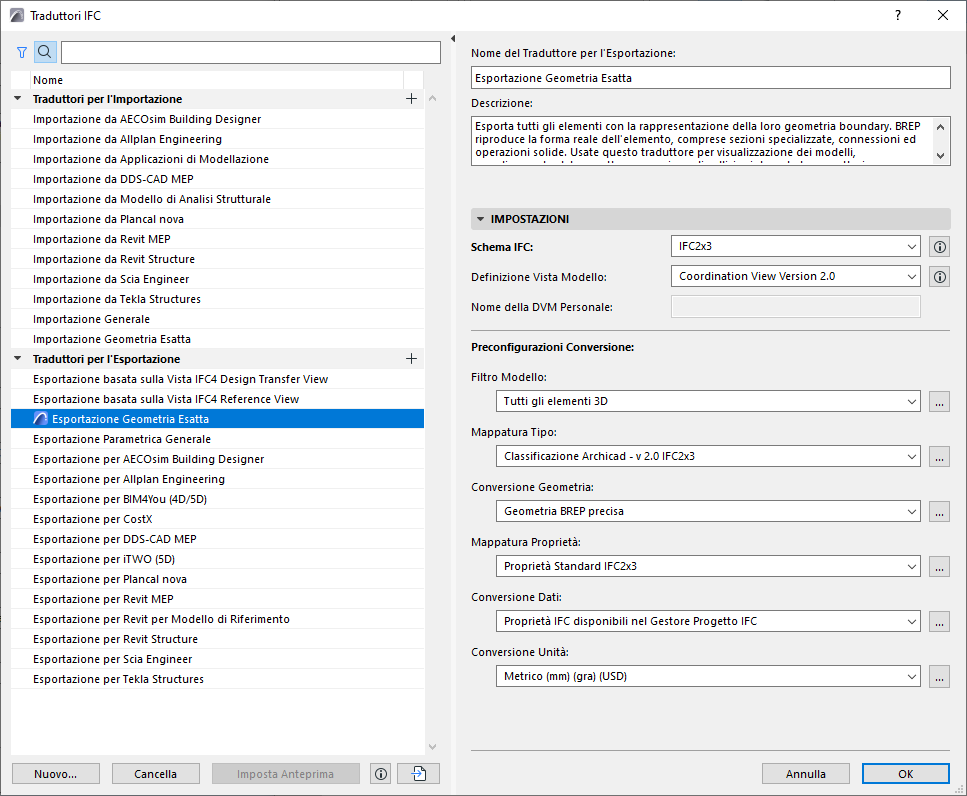The height and width of the screenshot is (796, 967).
Task: Open the Conversione Unità dropdown
Action: [x=708, y=676]
